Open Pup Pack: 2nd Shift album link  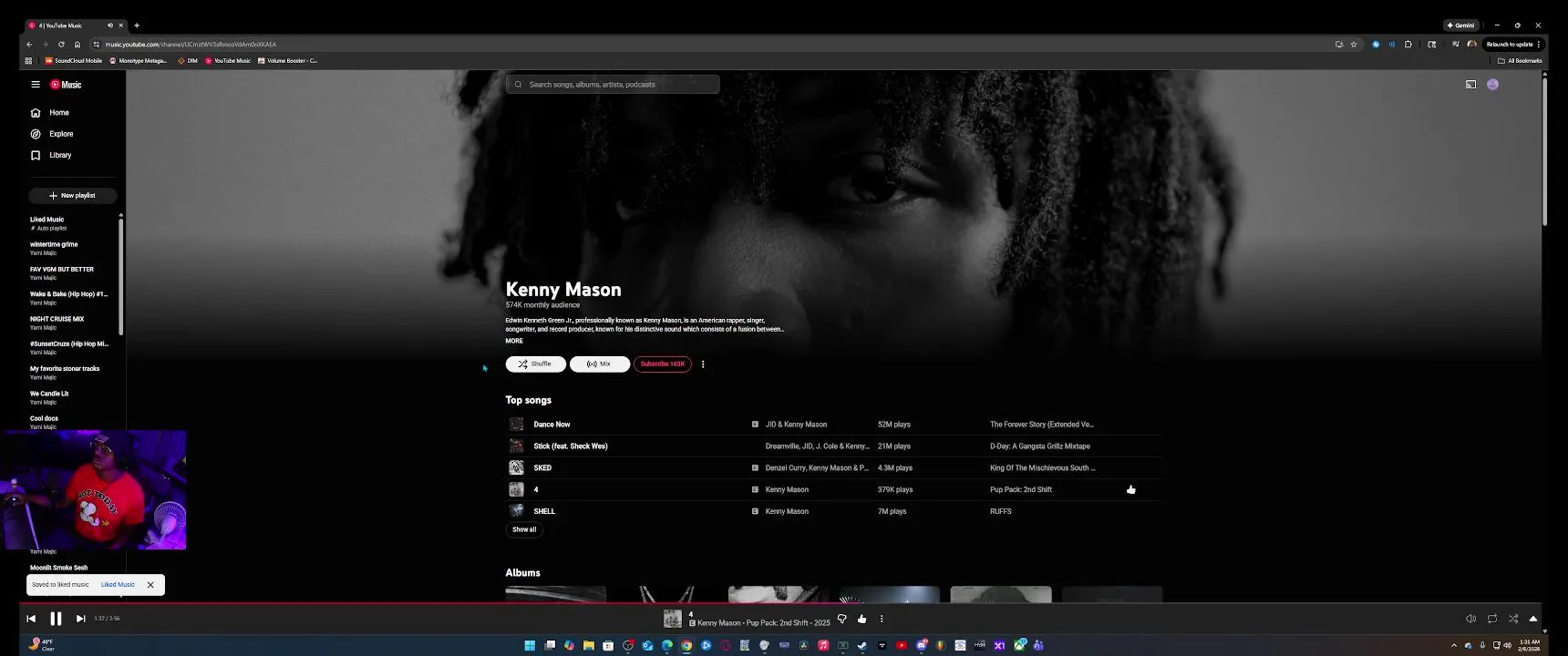(1021, 490)
